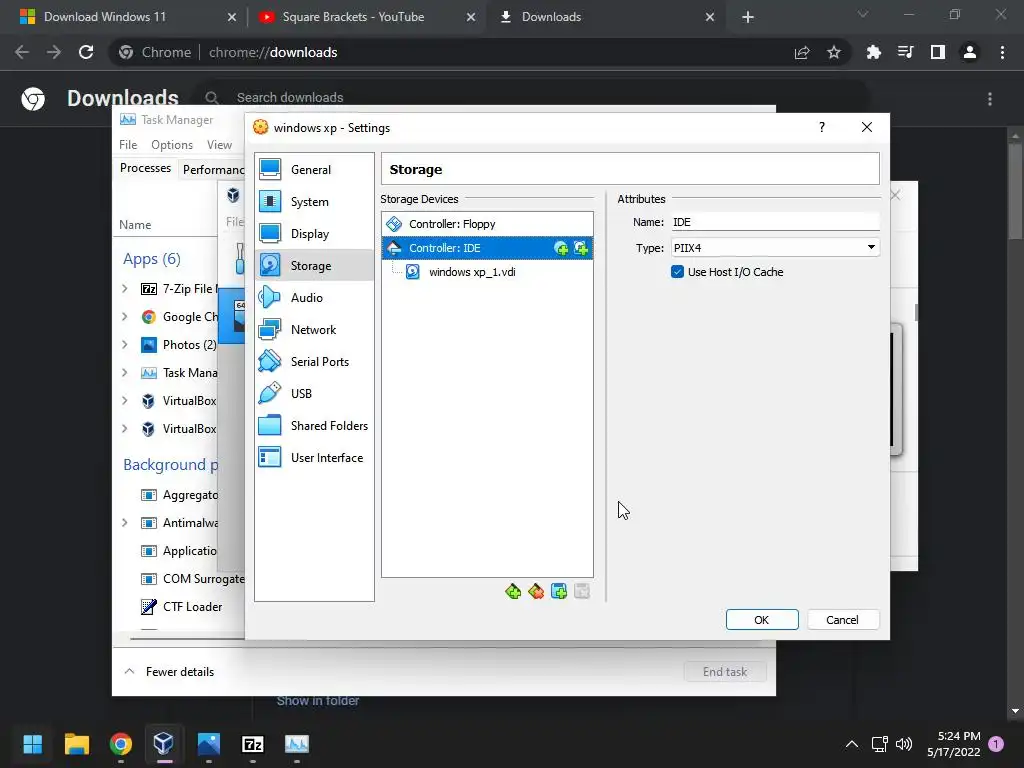Image resolution: width=1024 pixels, height=768 pixels.
Task: Open Downloads page more actions menu
Action: tap(990, 99)
